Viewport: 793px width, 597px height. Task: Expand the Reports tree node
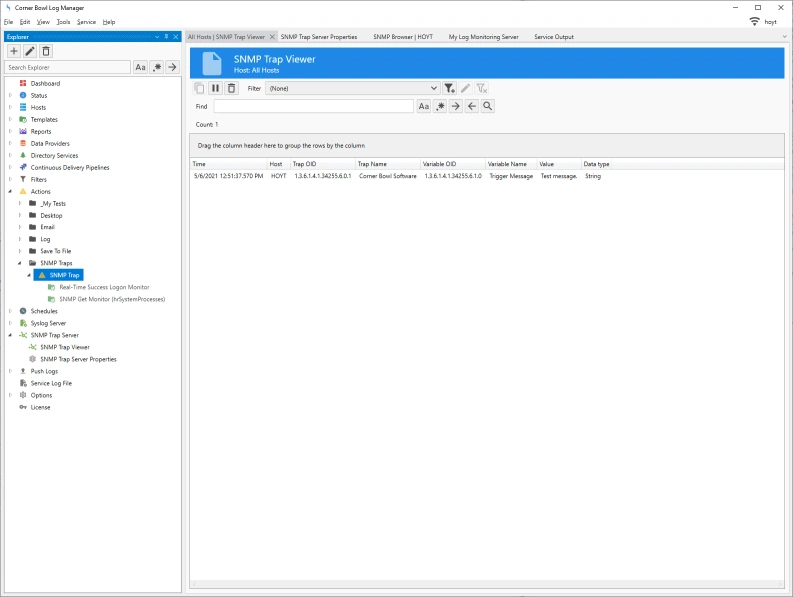(10, 132)
